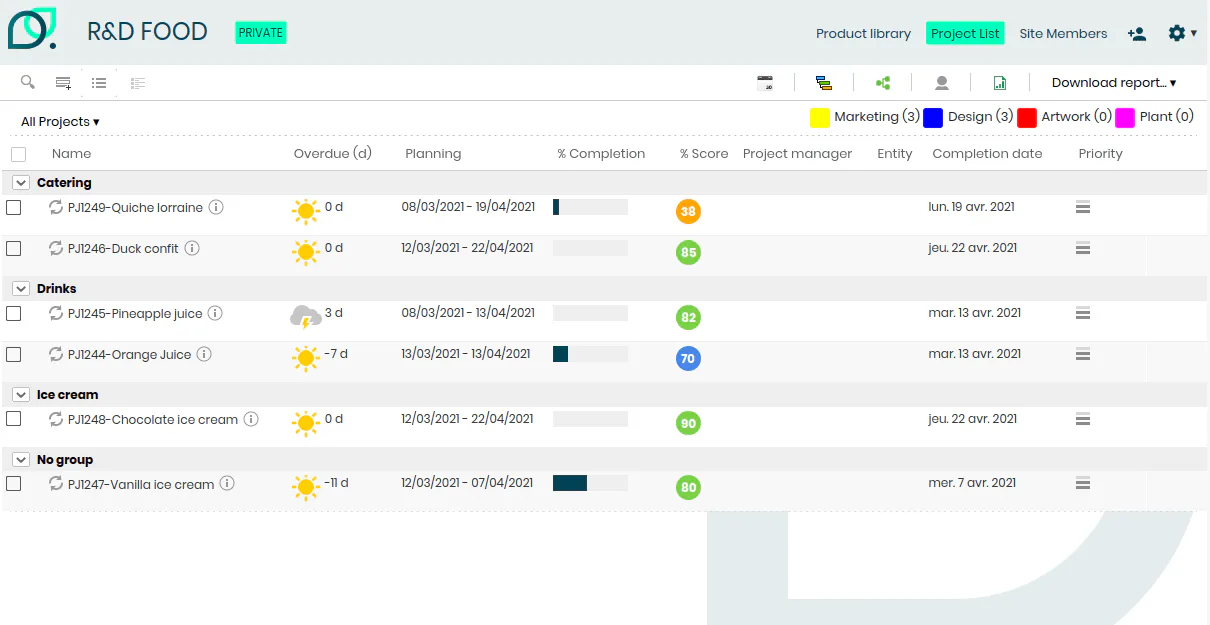Click the priority icon for Duck confit

click(x=1082, y=248)
